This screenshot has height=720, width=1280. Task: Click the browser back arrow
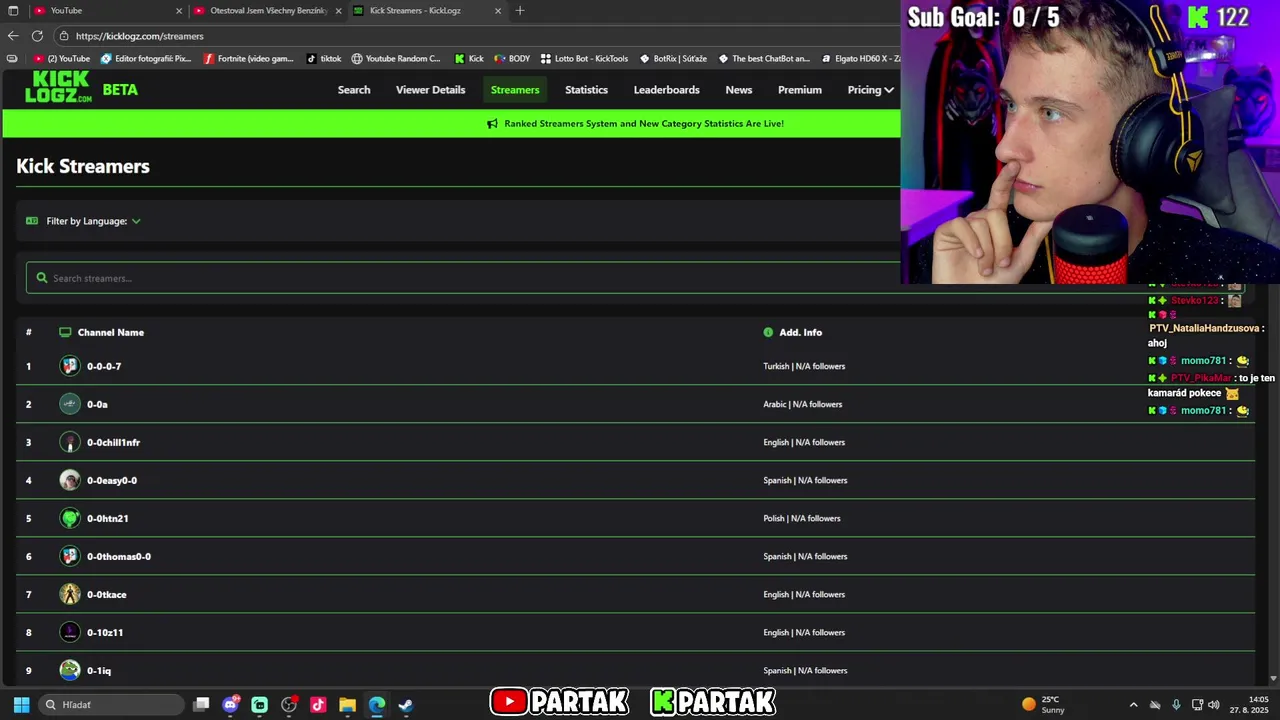click(x=13, y=36)
